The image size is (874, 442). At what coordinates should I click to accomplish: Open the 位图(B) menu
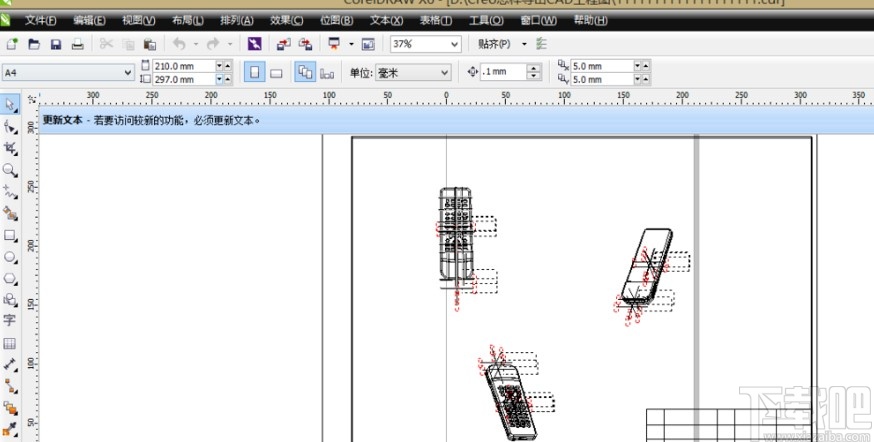point(337,21)
